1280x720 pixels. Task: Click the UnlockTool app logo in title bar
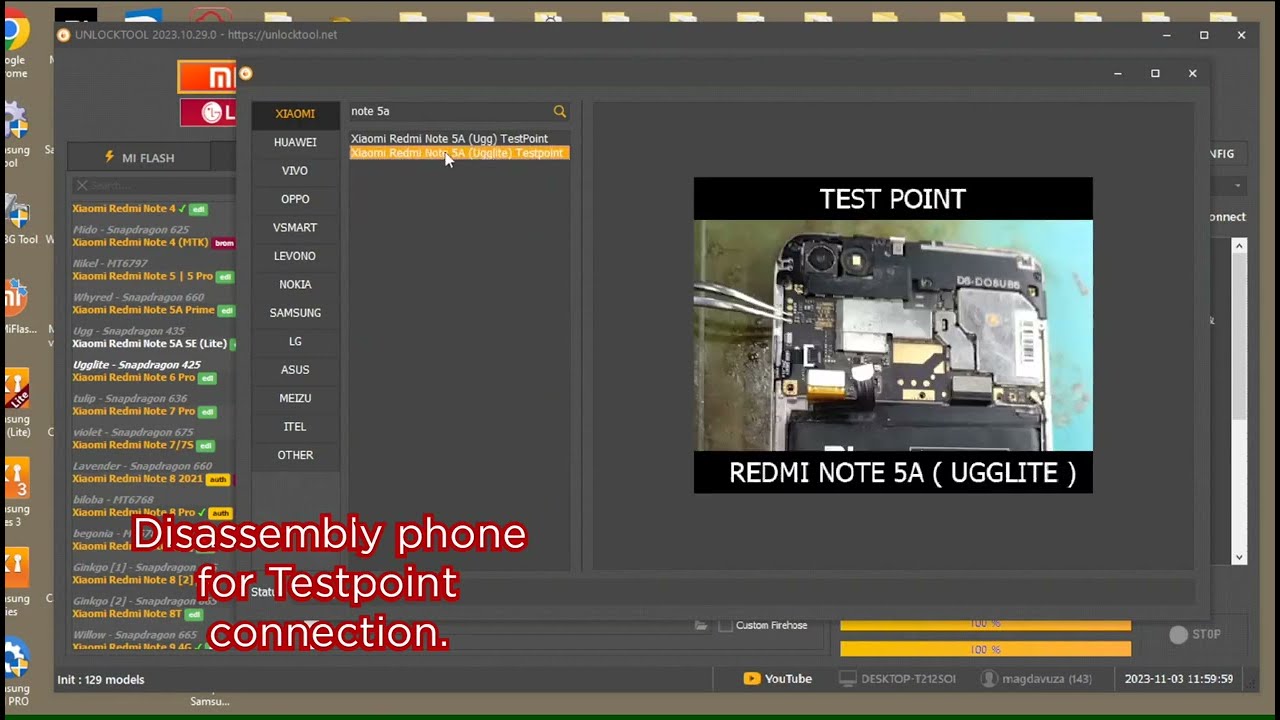click(x=64, y=35)
